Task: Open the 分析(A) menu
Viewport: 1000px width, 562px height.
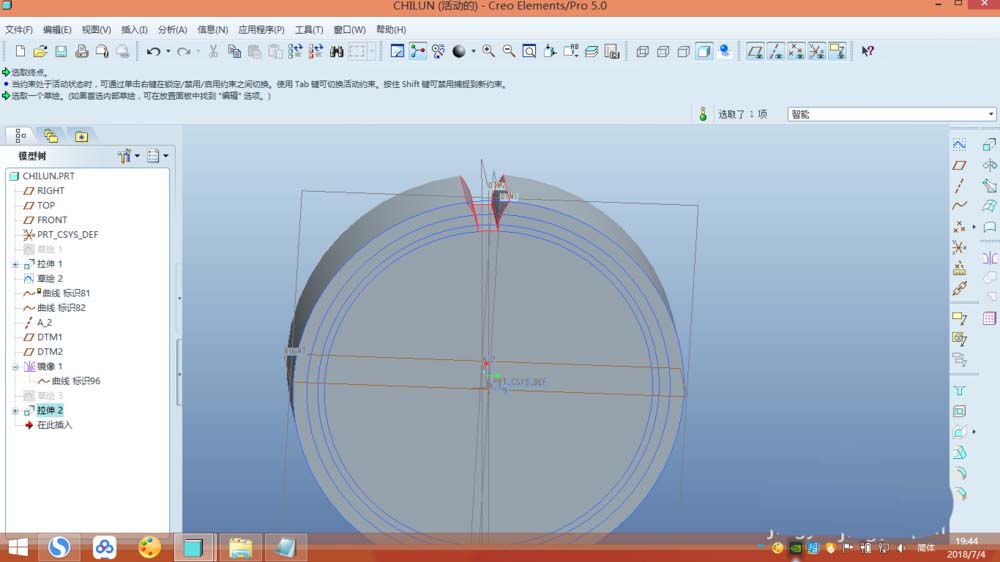Action: pyautogui.click(x=172, y=29)
